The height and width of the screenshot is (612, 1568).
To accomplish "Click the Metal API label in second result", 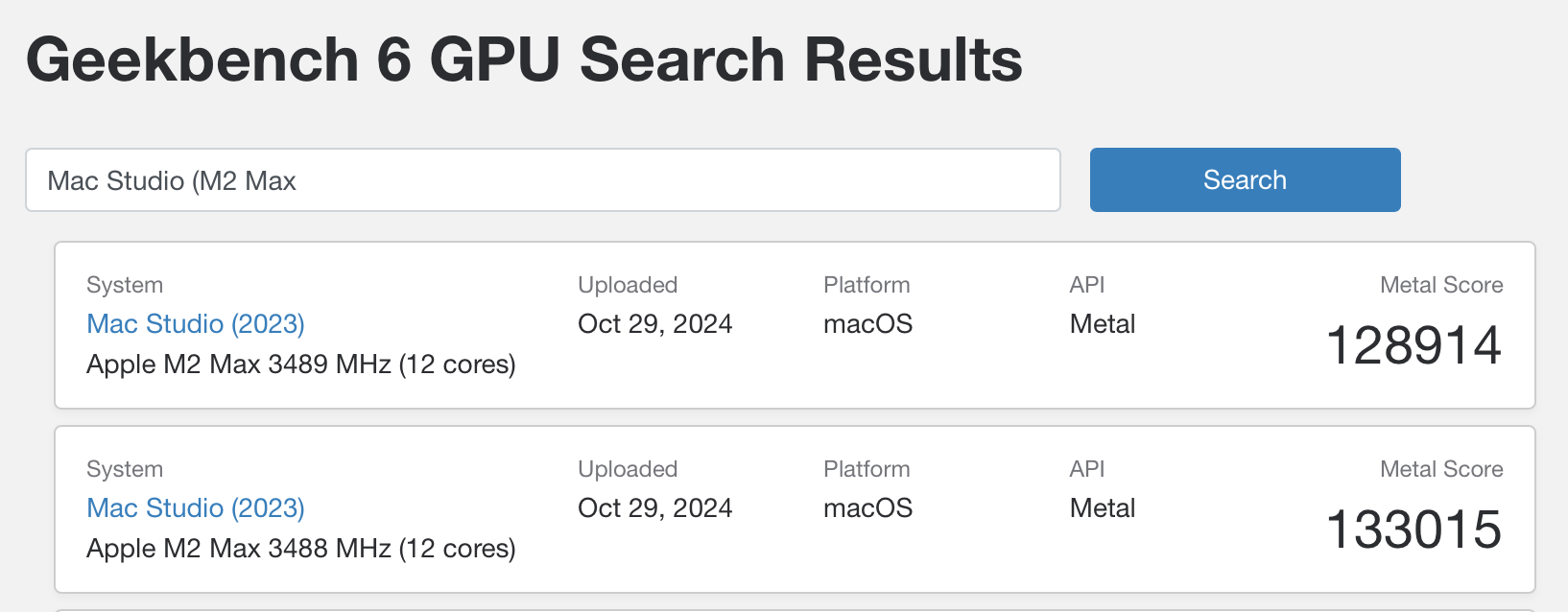I will pos(1101,507).
